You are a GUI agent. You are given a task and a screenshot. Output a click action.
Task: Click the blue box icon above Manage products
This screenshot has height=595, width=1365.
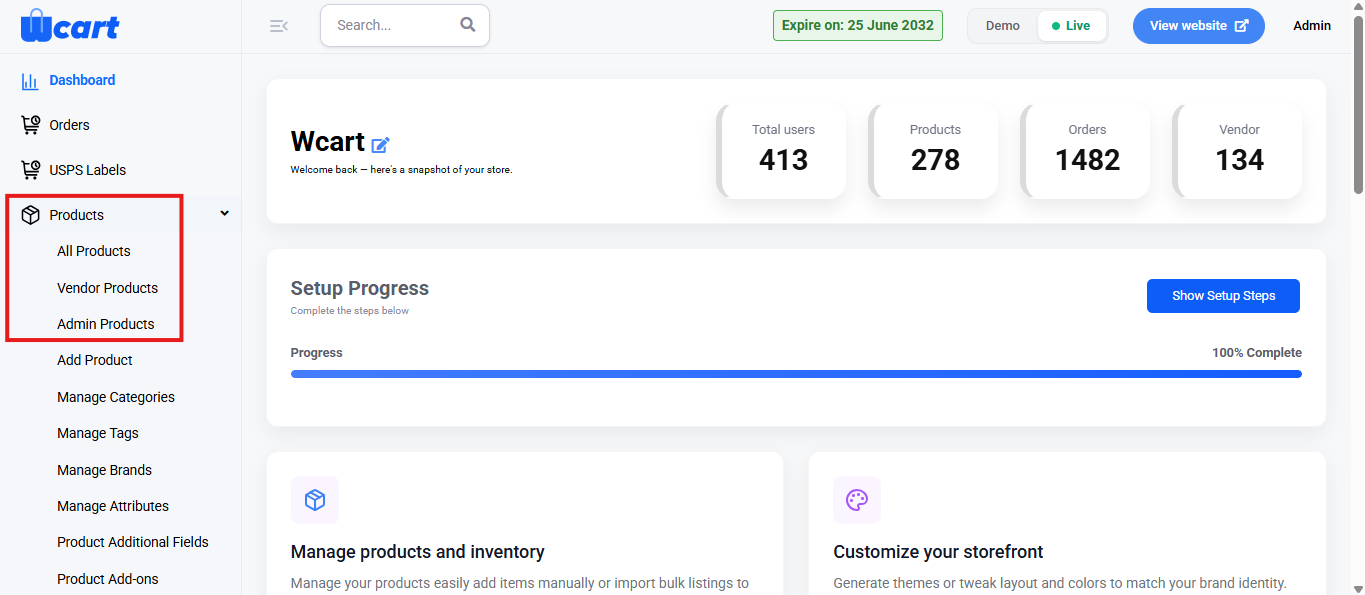[315, 500]
